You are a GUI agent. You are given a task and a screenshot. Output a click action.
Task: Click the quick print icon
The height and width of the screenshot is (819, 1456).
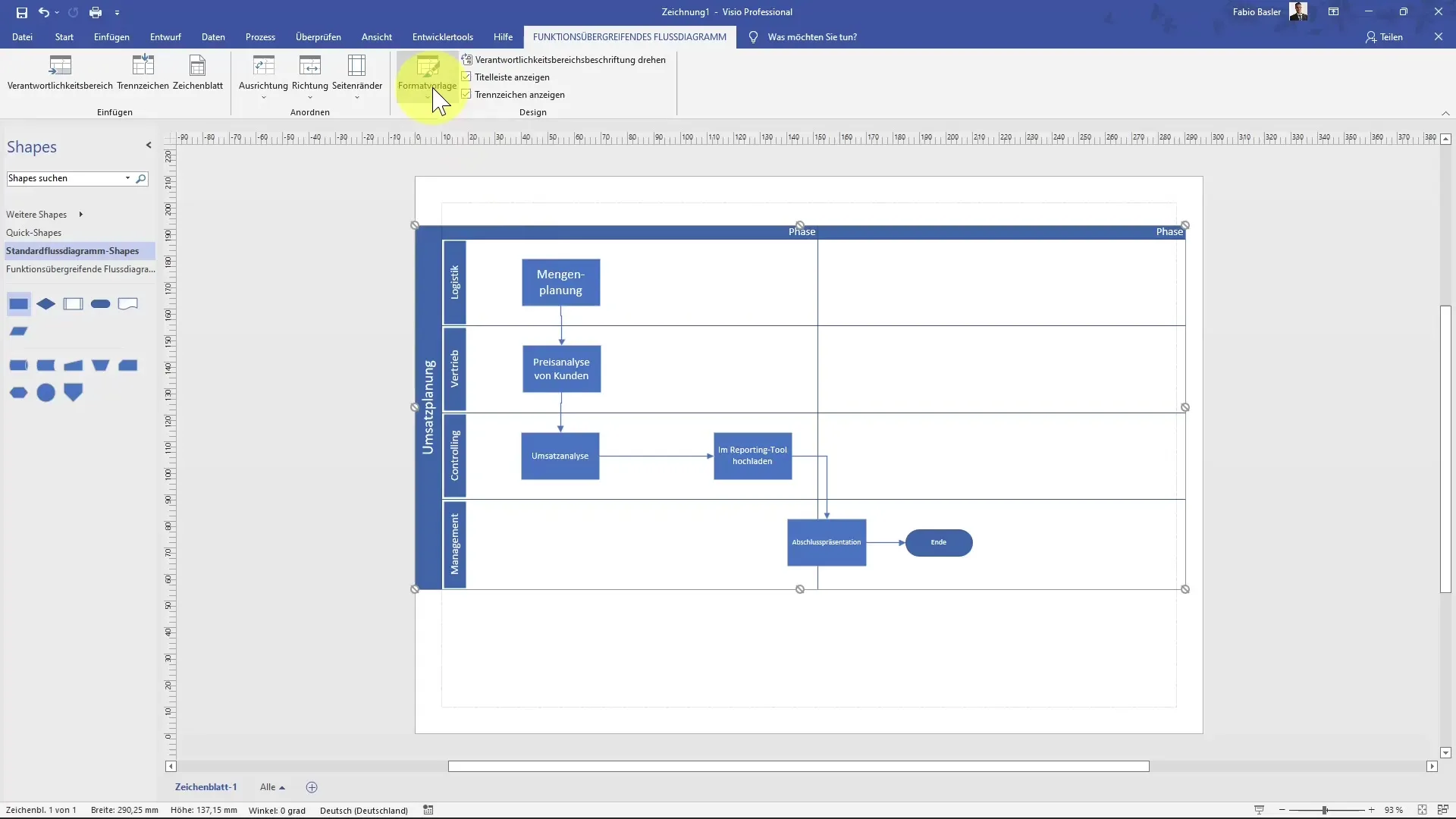(x=96, y=12)
